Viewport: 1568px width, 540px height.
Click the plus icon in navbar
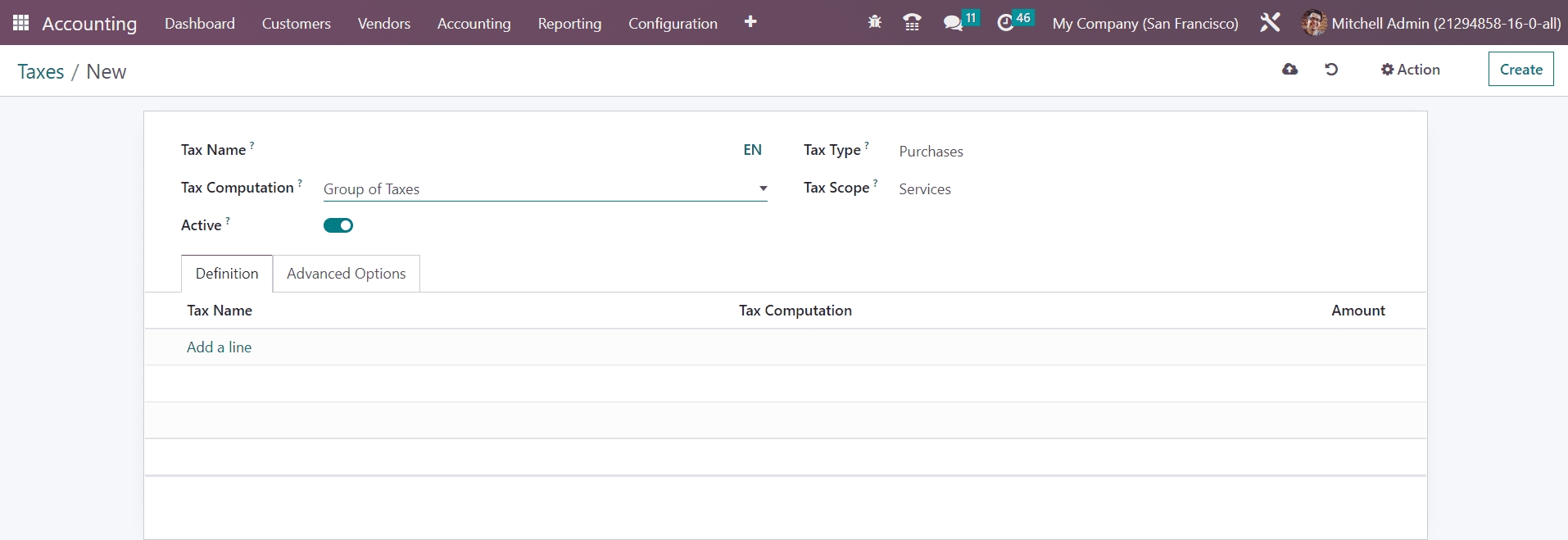tap(750, 22)
